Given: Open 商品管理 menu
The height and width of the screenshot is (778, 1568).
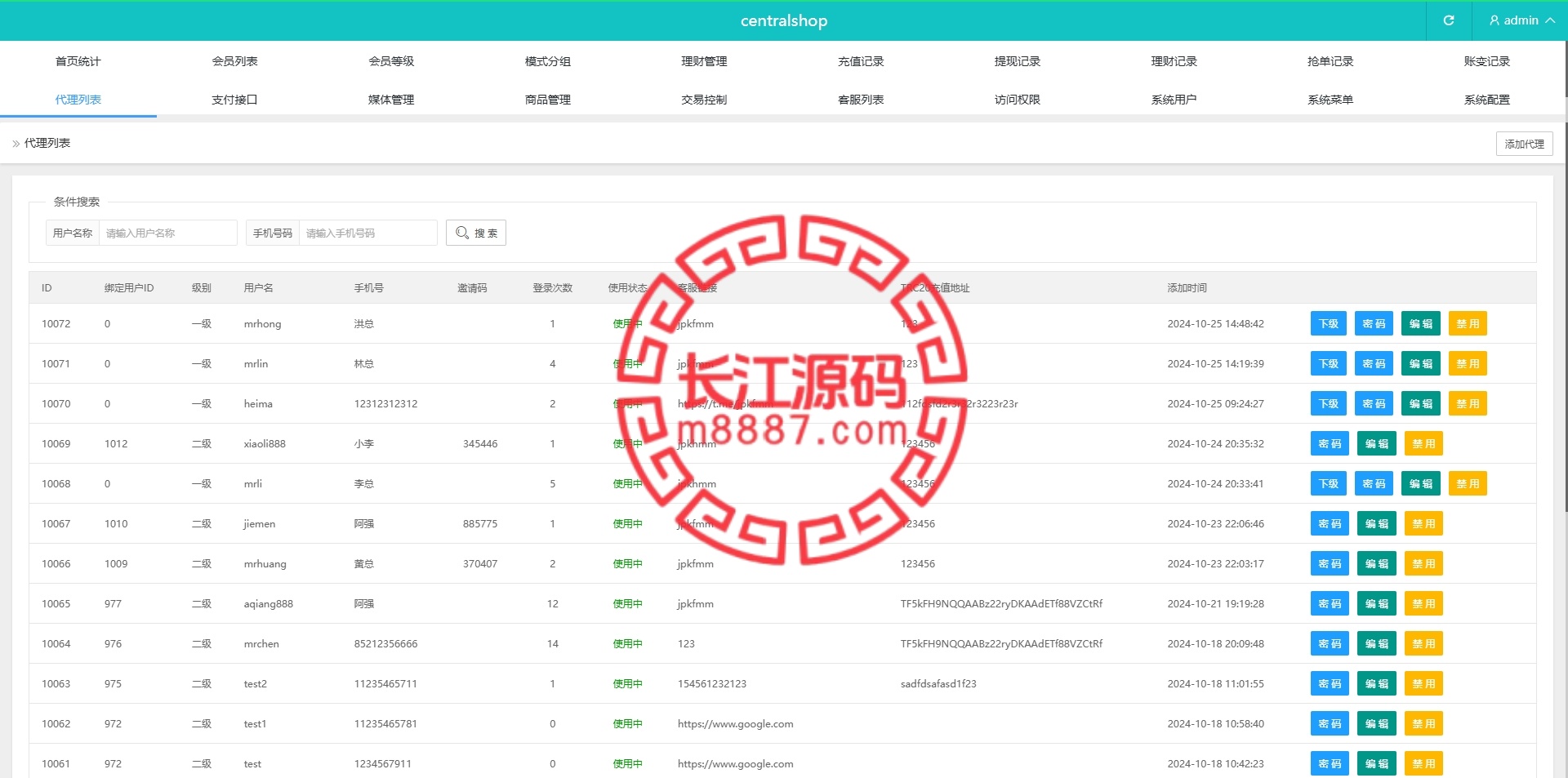Looking at the screenshot, I should 548,100.
